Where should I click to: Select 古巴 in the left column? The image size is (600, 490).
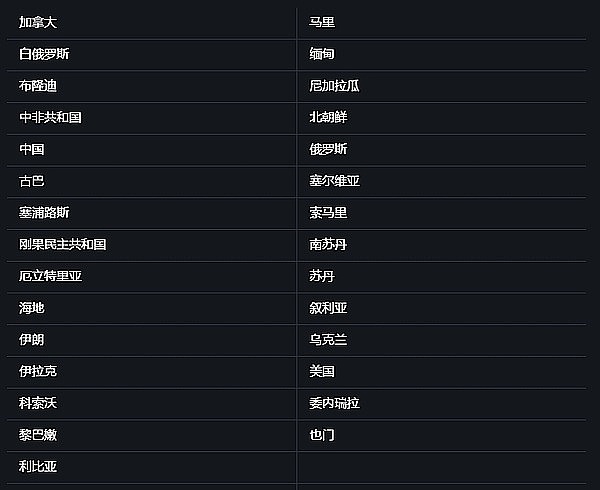click(x=32, y=181)
